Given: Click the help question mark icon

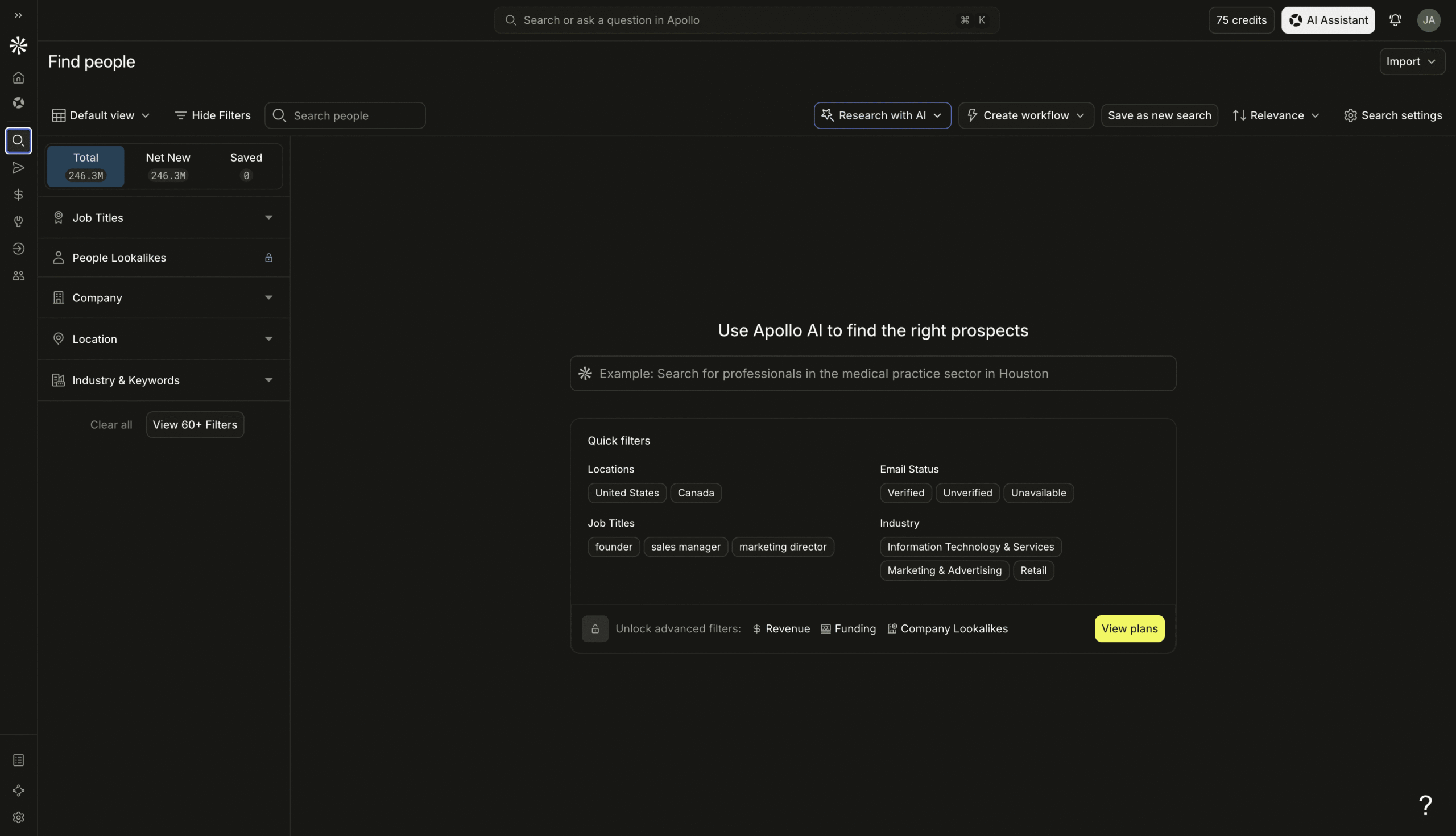Looking at the screenshot, I should tap(1425, 805).
